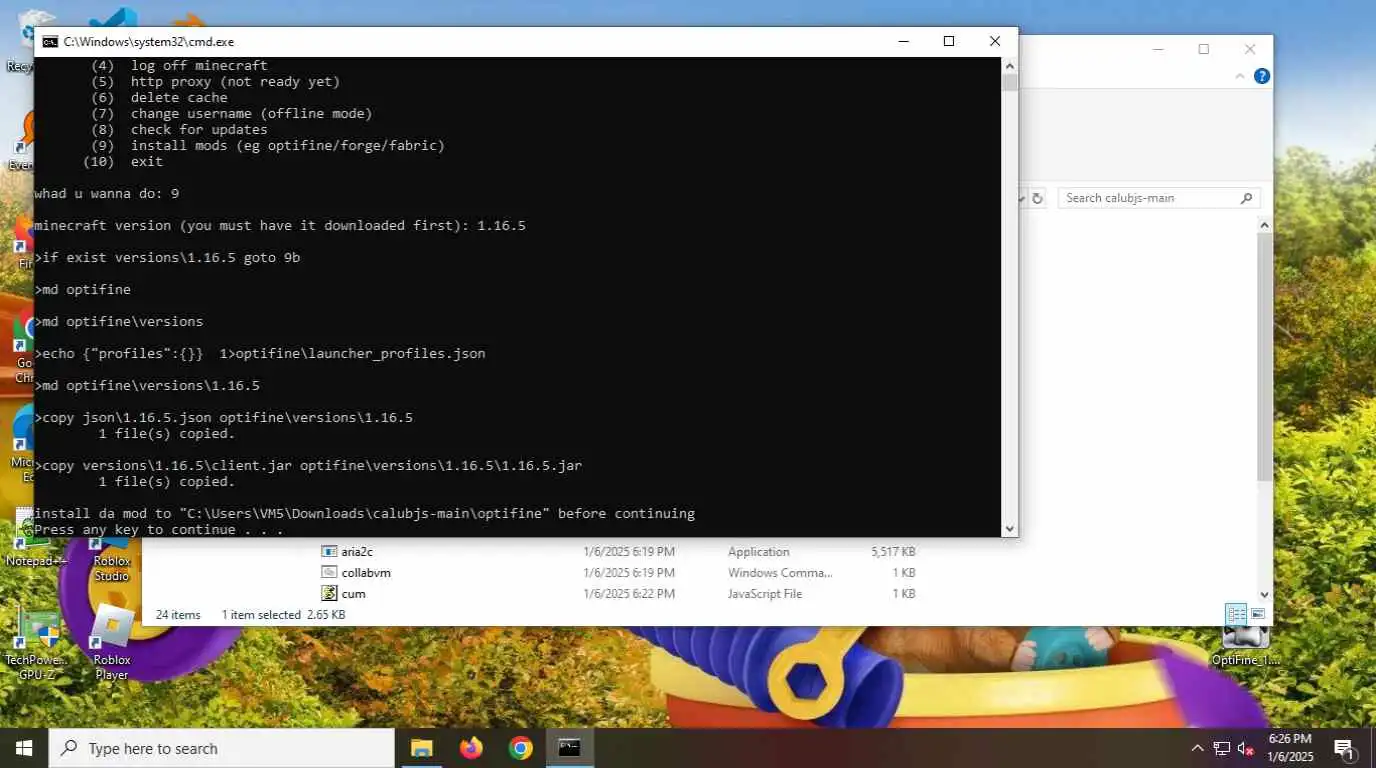This screenshot has height=768, width=1376.
Task: Click the search magnifier in Explorer
Action: 1246,198
